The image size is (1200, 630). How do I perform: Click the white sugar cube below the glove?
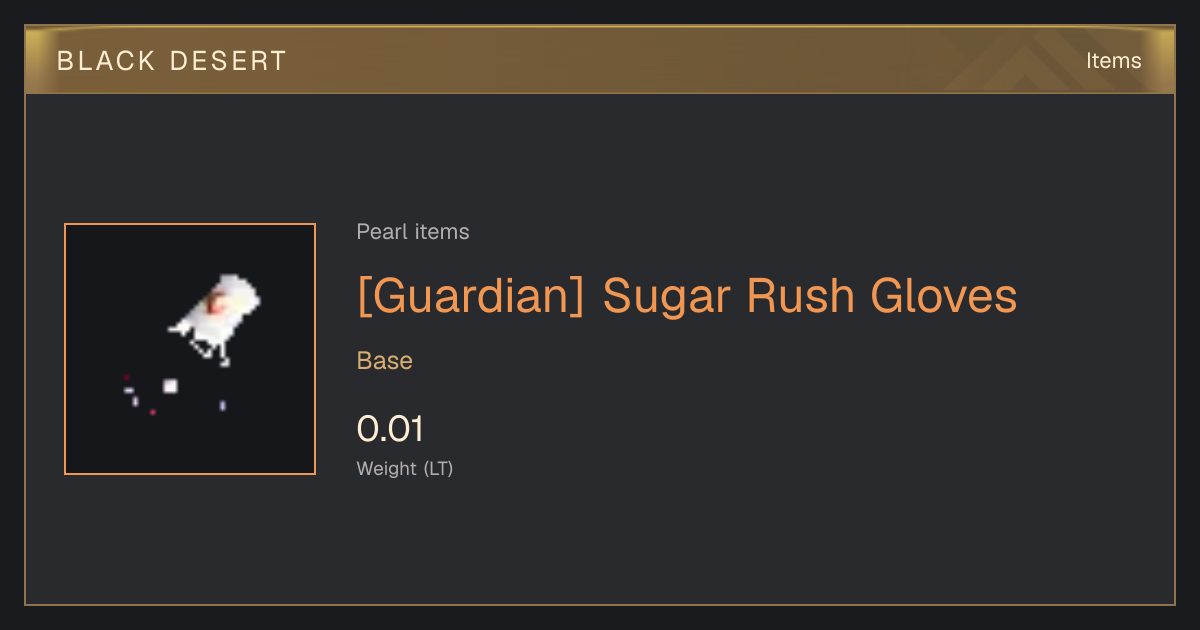click(x=170, y=386)
